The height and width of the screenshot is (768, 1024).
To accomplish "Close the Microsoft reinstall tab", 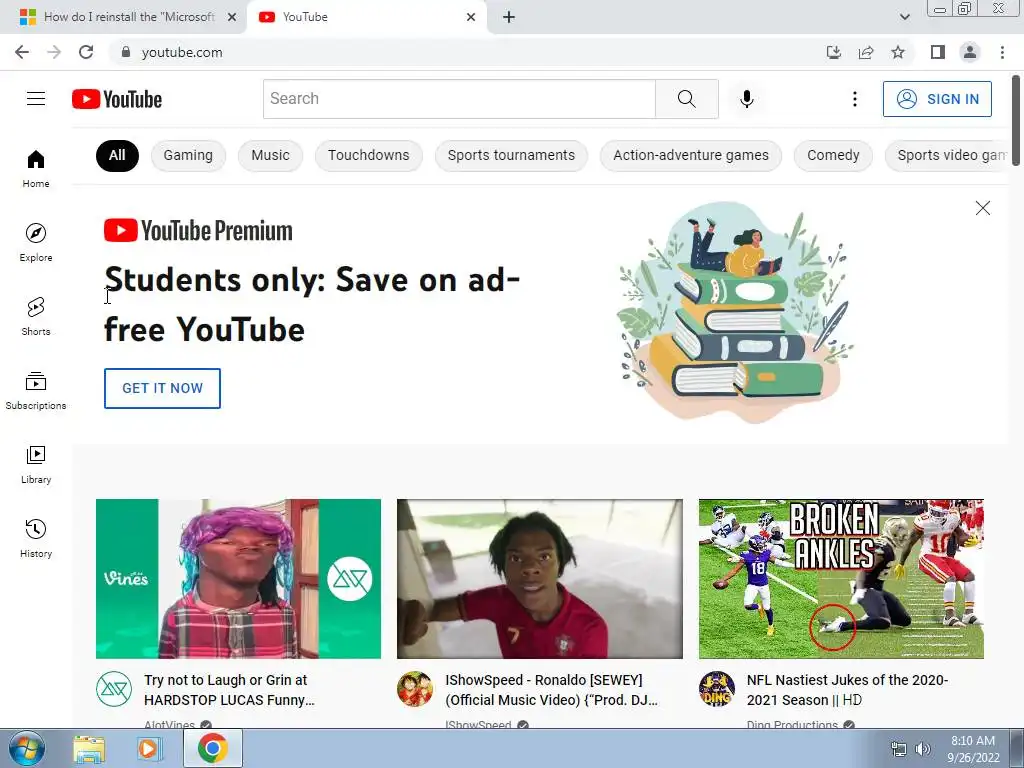I will (232, 17).
